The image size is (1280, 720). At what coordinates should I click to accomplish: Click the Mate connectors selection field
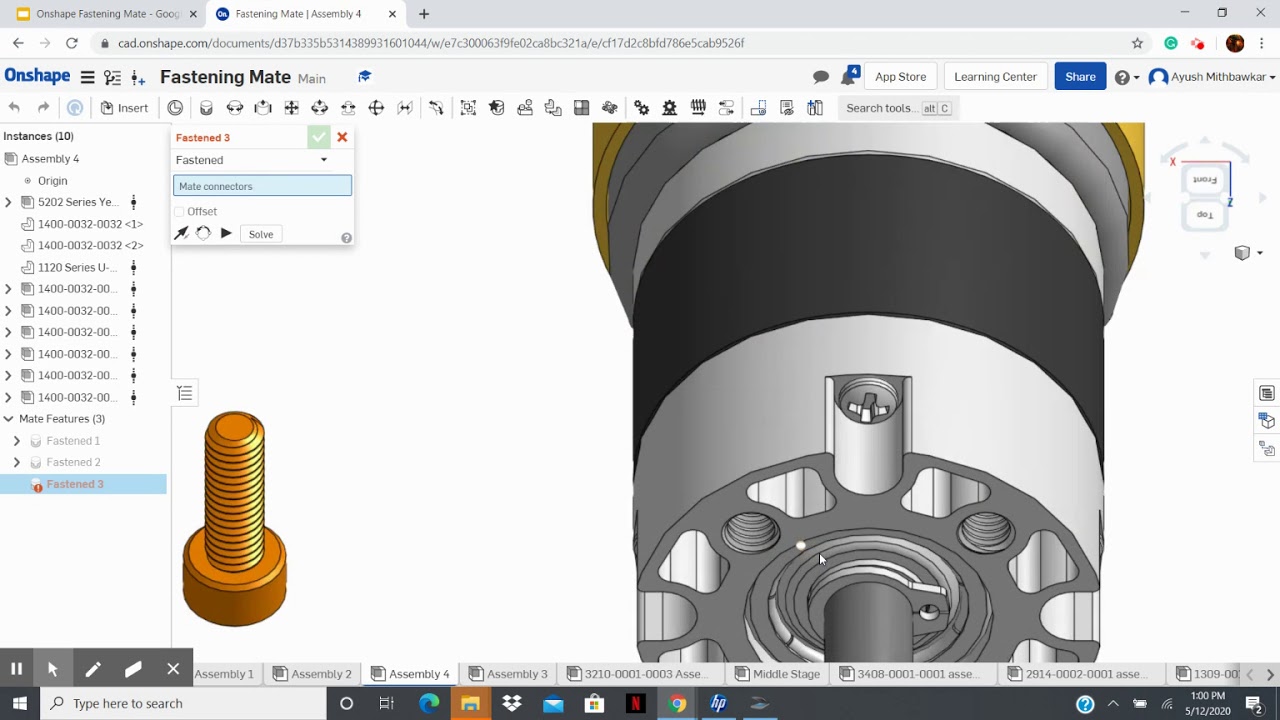[x=262, y=186]
